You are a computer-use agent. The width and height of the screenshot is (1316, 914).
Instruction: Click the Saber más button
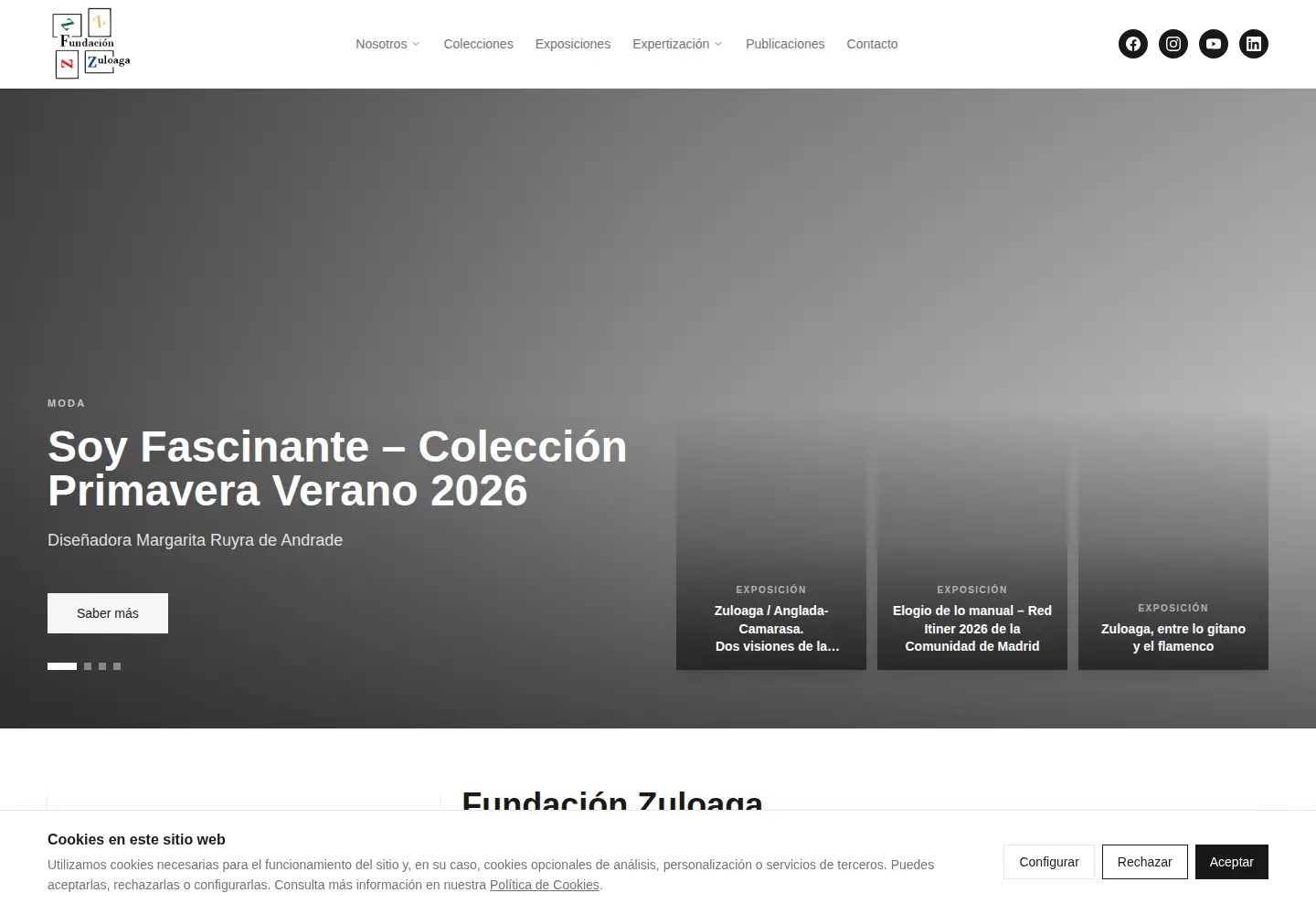point(108,613)
